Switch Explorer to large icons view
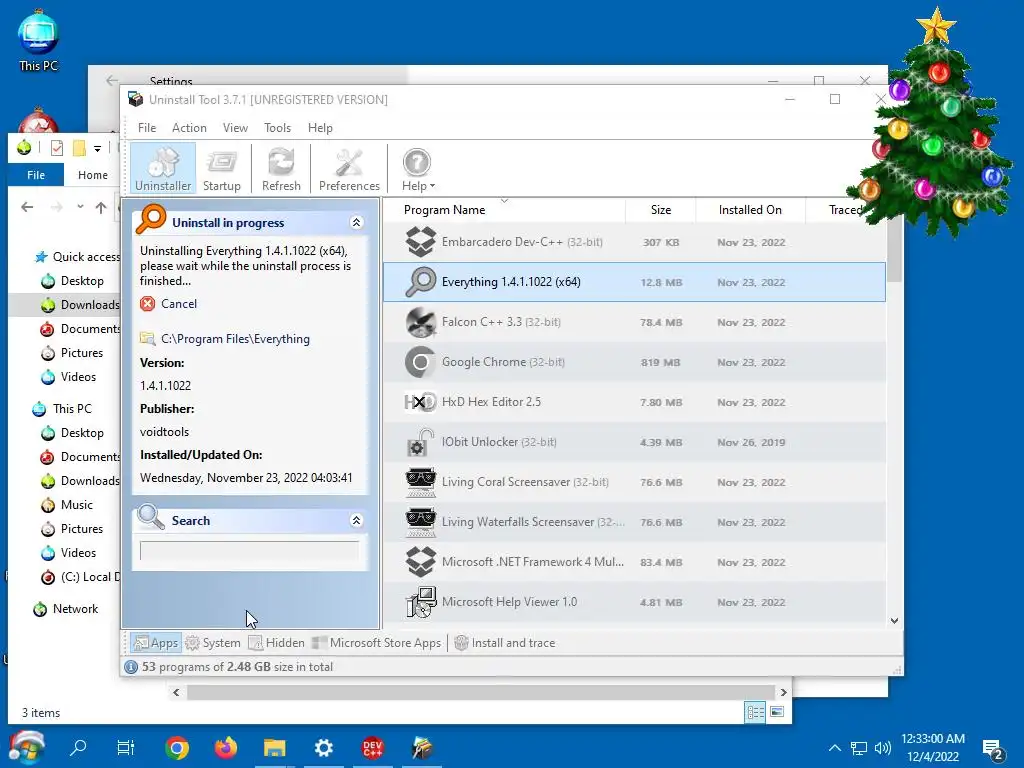This screenshot has height=768, width=1024. click(777, 712)
